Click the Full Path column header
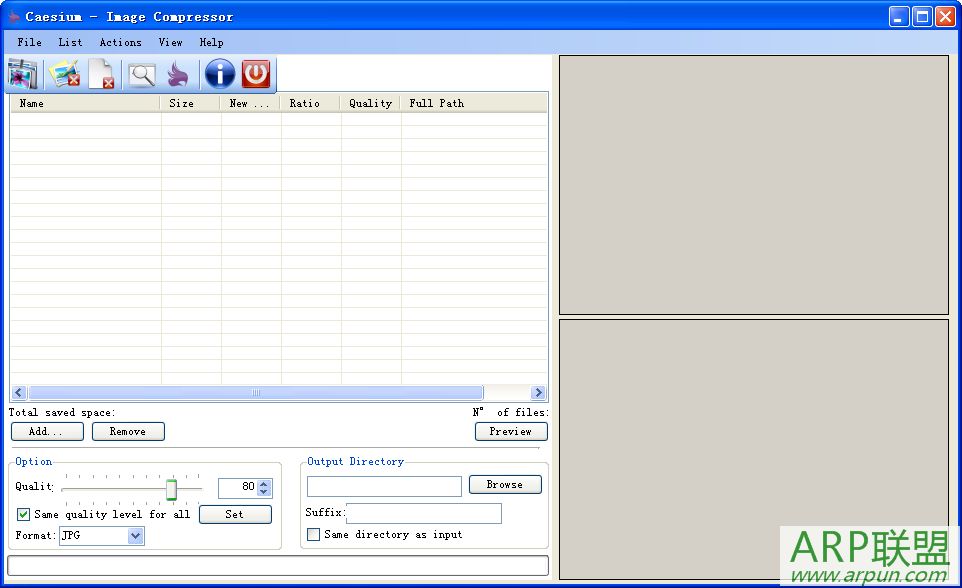962x588 pixels. click(x=474, y=103)
